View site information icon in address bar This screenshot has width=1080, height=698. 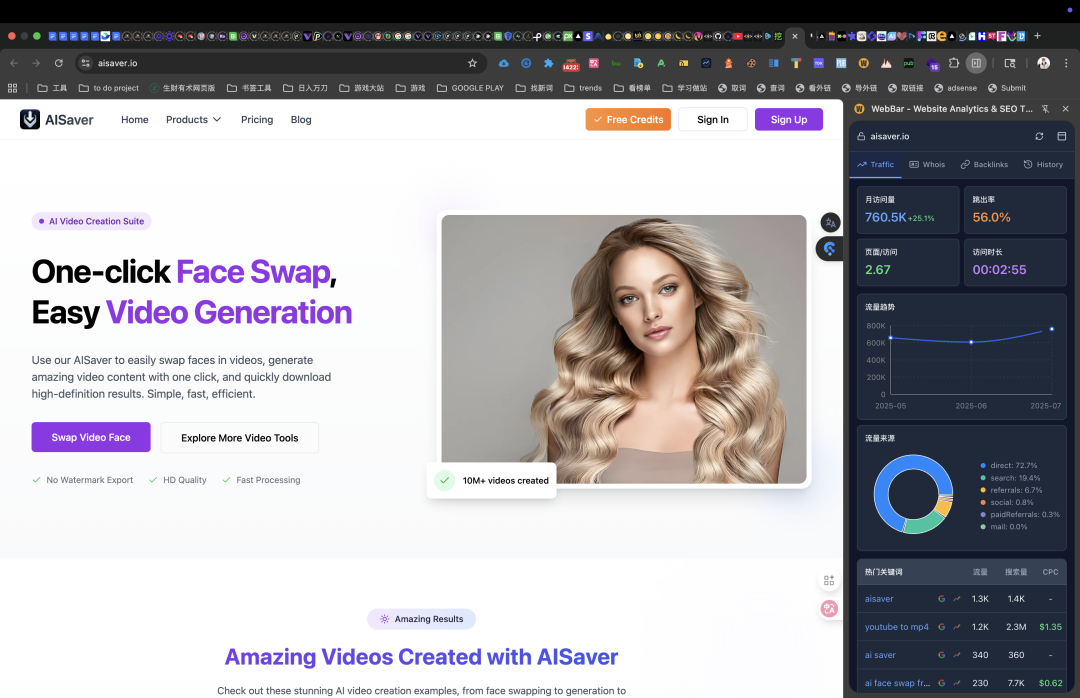85,63
